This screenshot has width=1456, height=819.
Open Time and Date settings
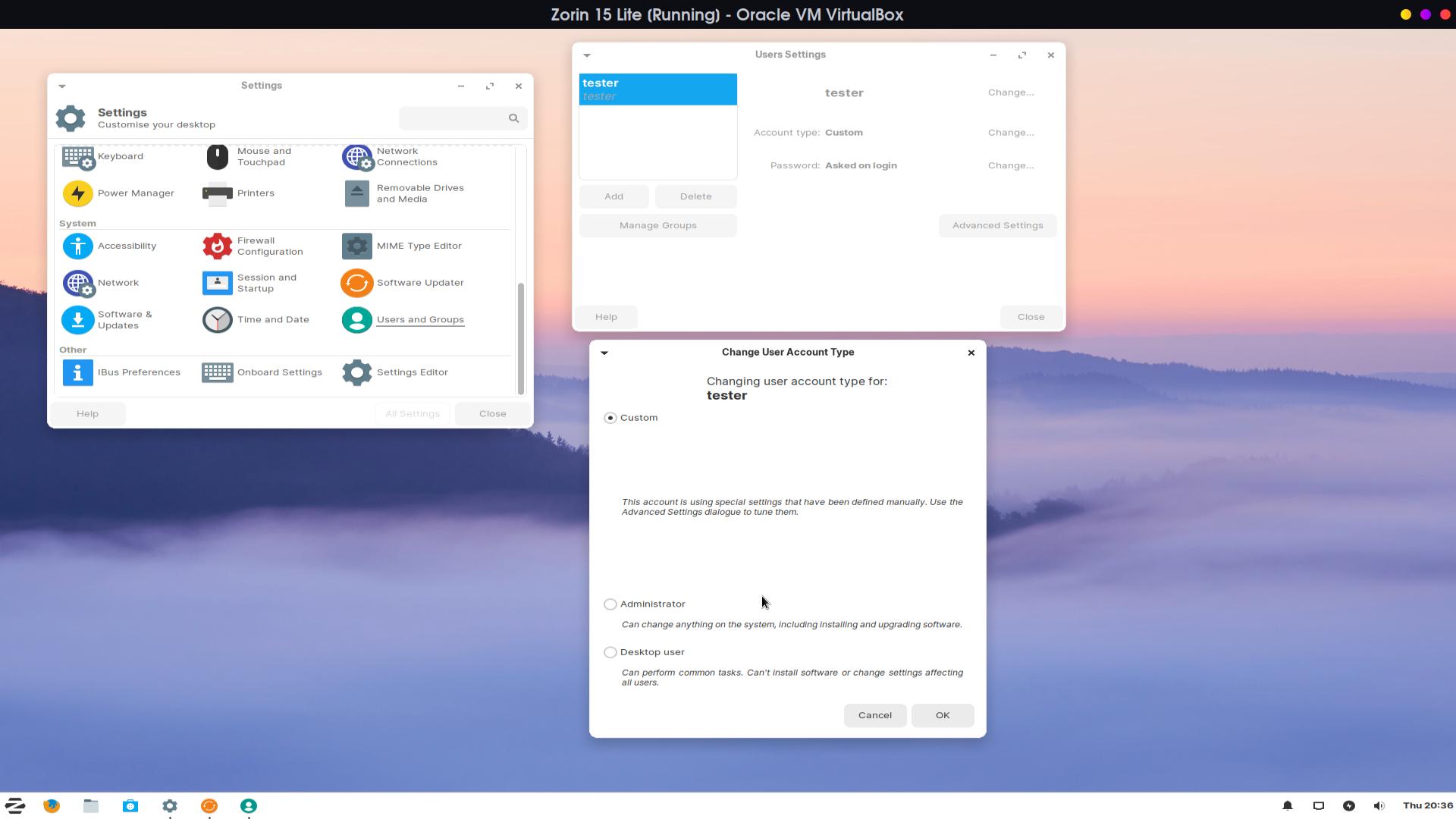pyautogui.click(x=218, y=320)
